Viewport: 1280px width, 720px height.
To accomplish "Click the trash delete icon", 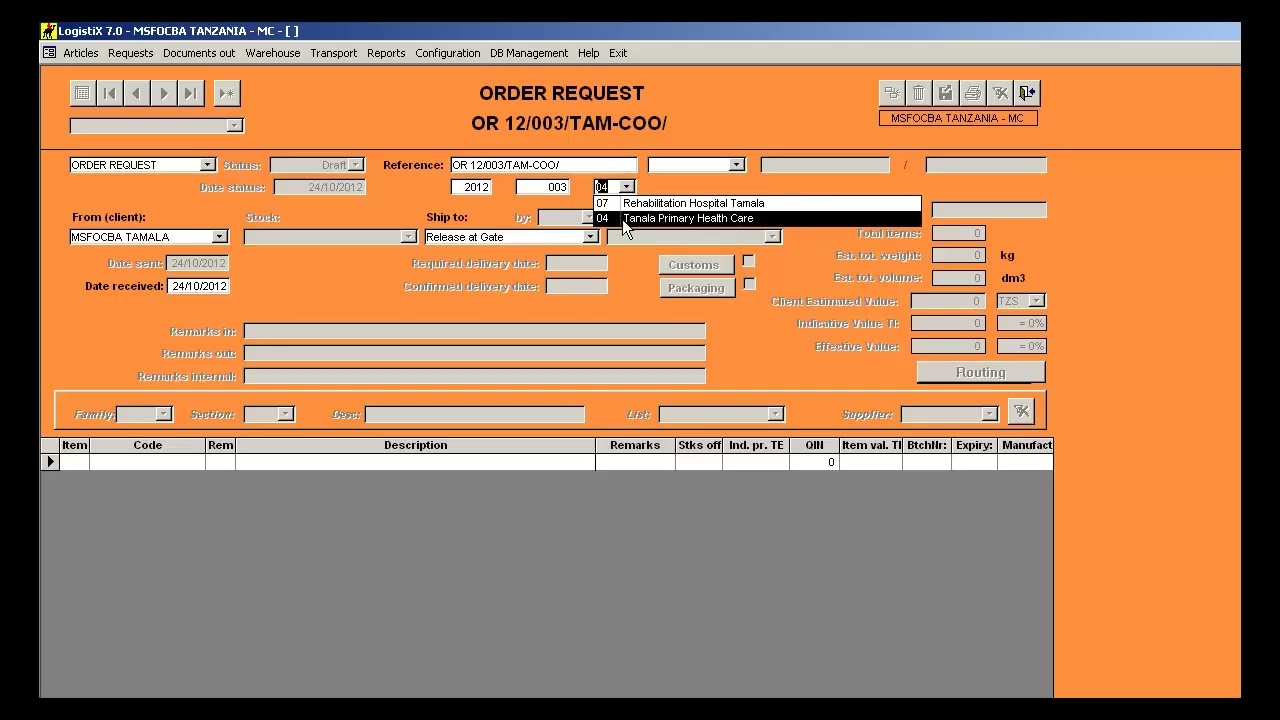I will coord(919,93).
